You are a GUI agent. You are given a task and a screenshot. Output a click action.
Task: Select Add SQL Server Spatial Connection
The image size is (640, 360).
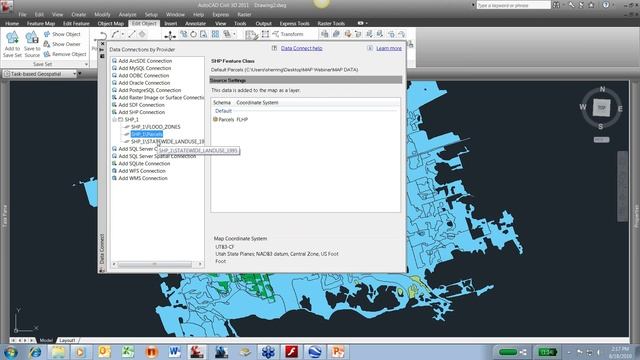click(x=157, y=156)
